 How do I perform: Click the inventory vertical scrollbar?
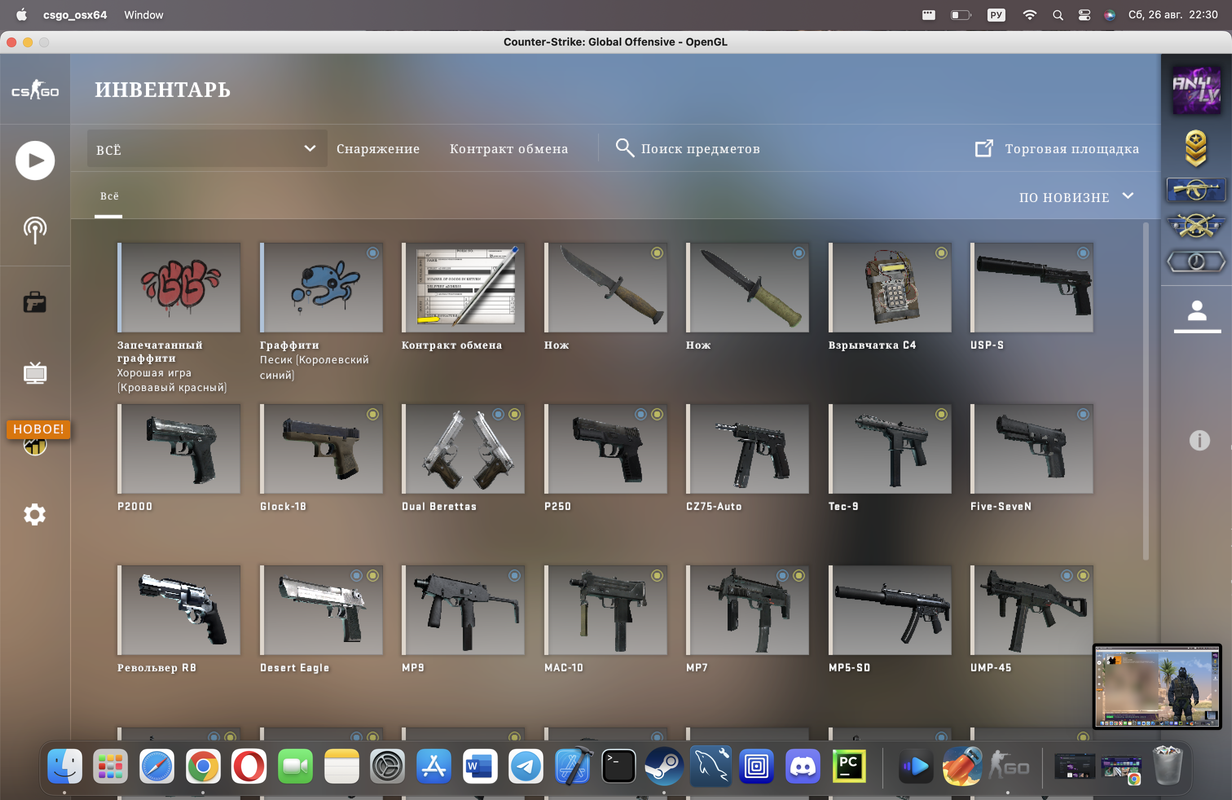(1146, 391)
